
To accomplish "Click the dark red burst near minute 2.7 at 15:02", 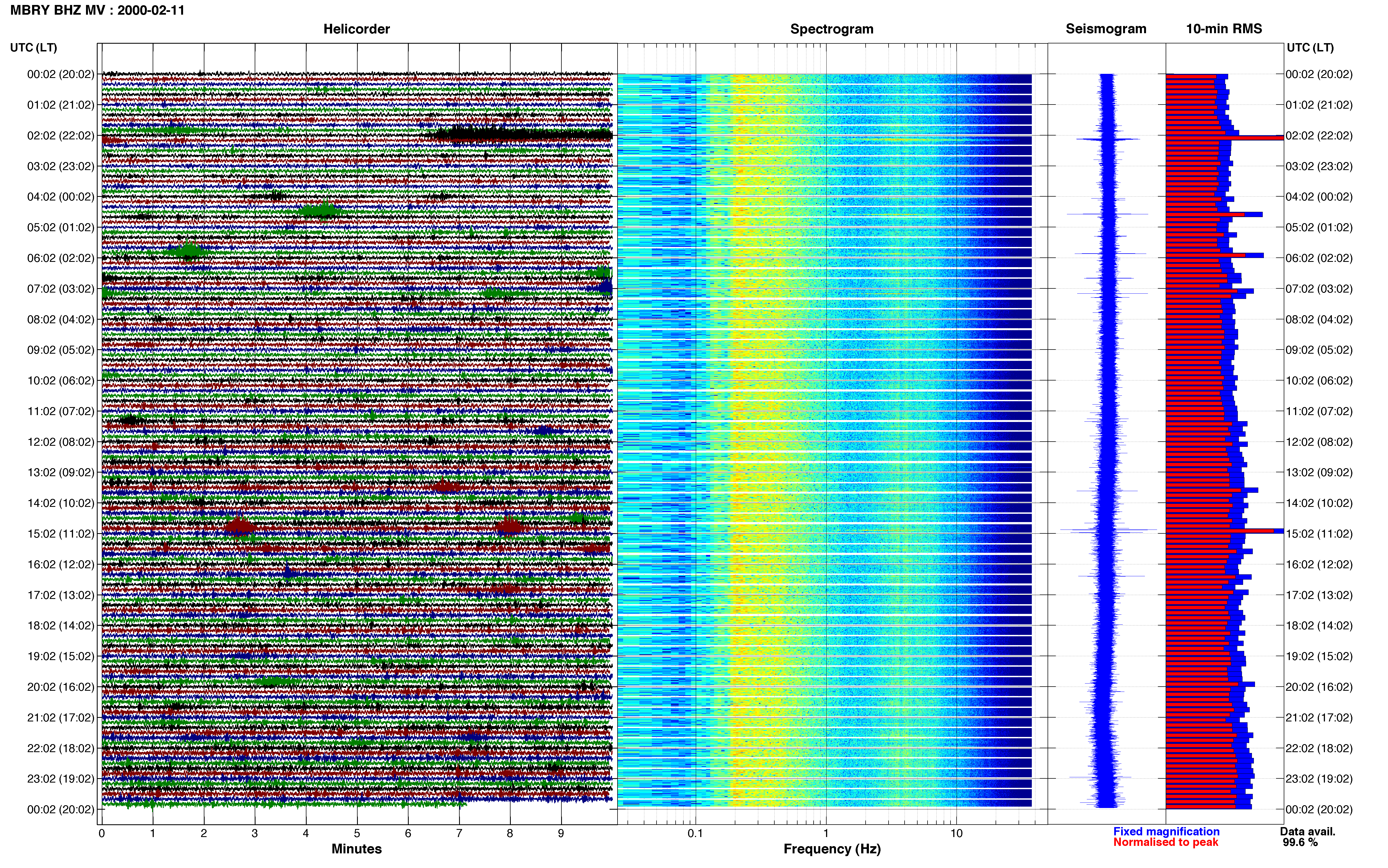I will 239,526.
